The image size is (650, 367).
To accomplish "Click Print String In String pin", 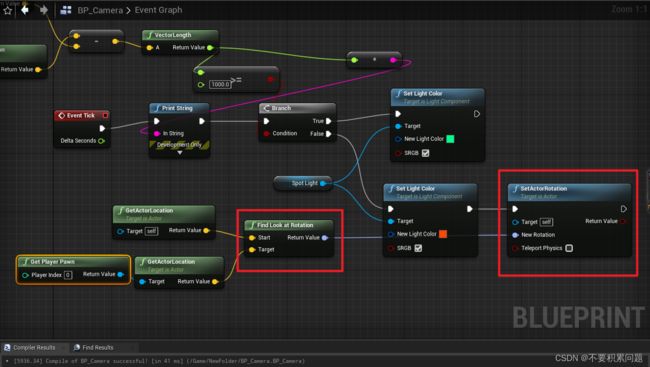I will [157, 134].
